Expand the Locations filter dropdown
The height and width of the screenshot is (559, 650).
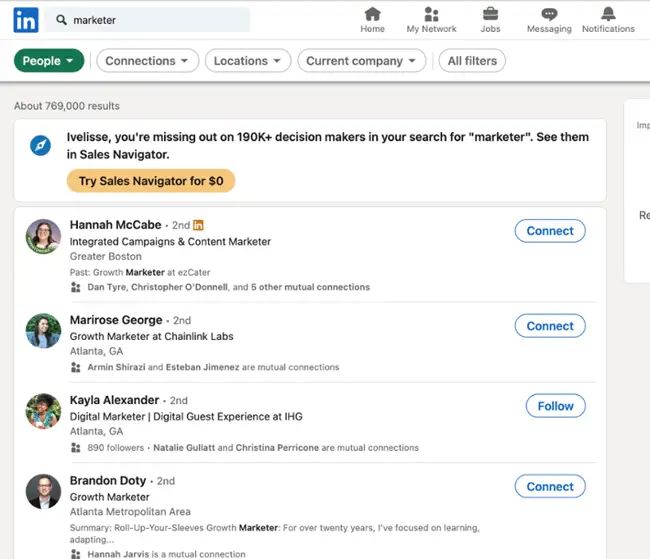(248, 61)
